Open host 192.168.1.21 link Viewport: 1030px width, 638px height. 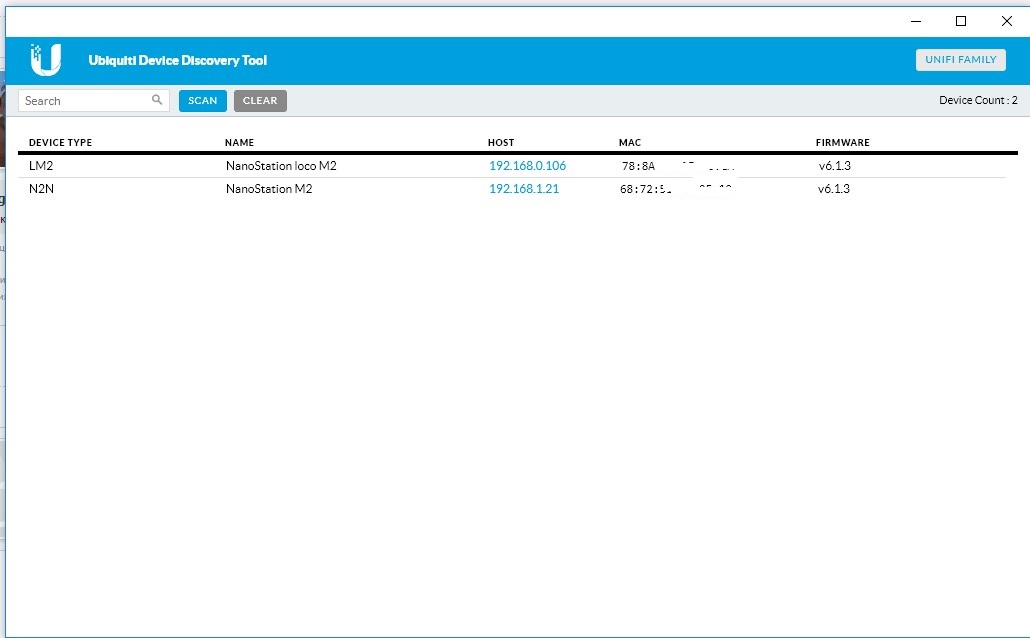tap(524, 189)
